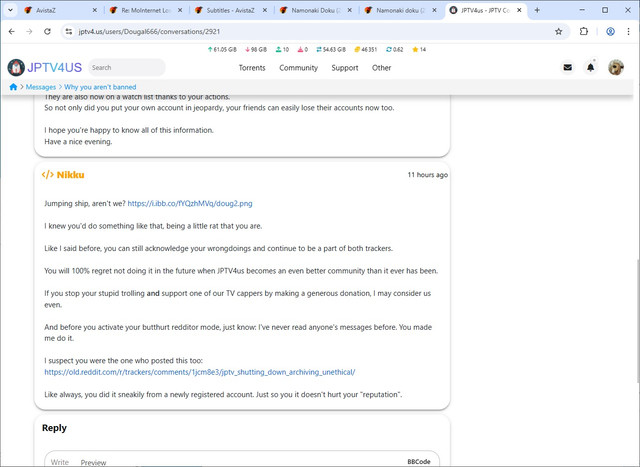640x467 pixels.
Task: Click the JPTV4US site logo
Action: [45, 67]
